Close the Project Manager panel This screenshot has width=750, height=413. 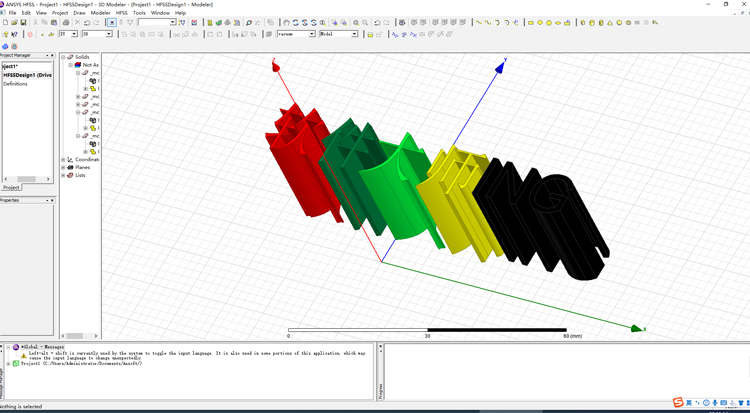(54, 56)
